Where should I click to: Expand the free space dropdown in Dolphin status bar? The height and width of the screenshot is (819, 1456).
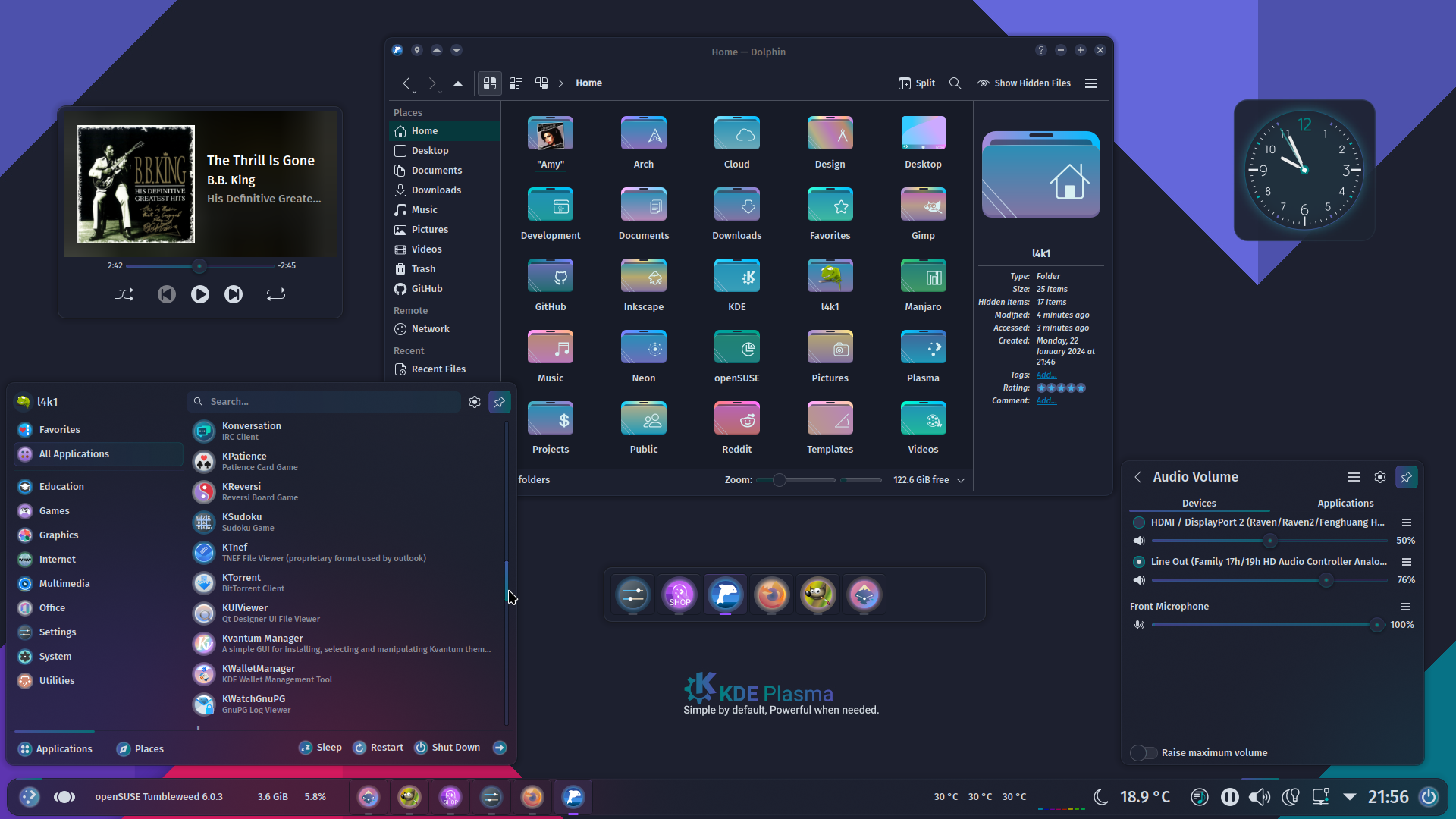click(961, 480)
